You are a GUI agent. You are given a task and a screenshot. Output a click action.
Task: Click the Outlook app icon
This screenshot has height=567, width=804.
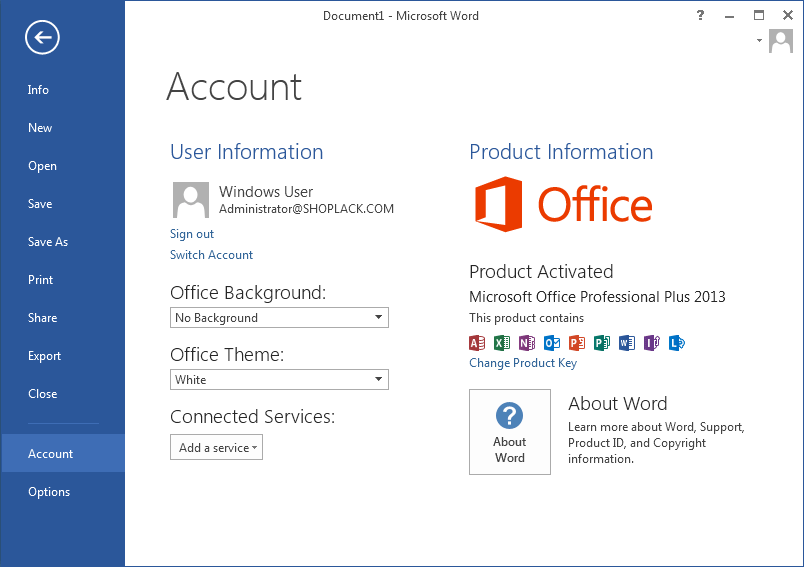(552, 342)
